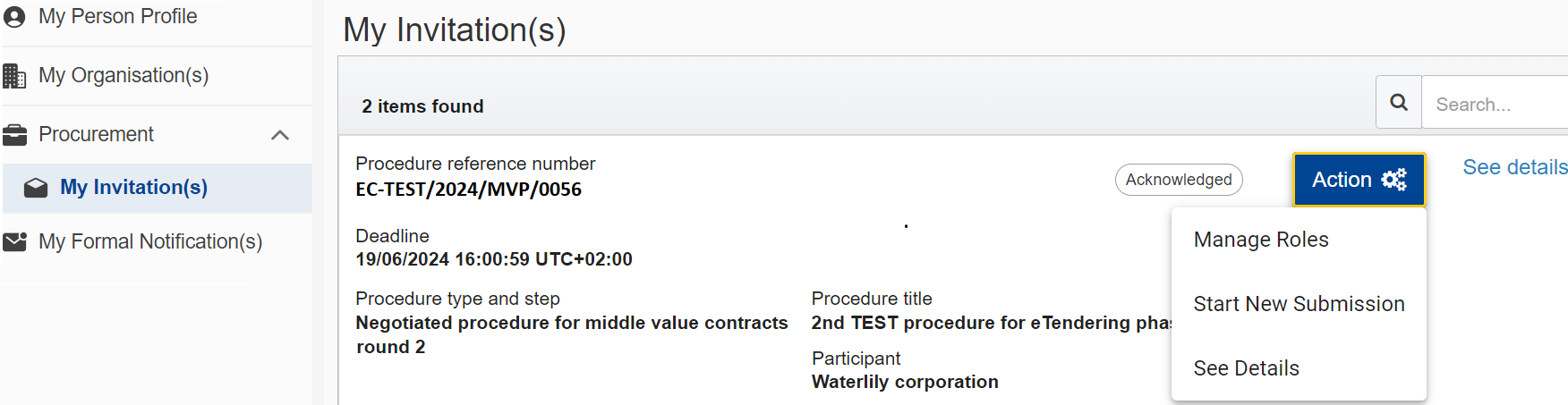Select Start New Submission menu entry
The width and height of the screenshot is (1568, 405).
[1299, 304]
